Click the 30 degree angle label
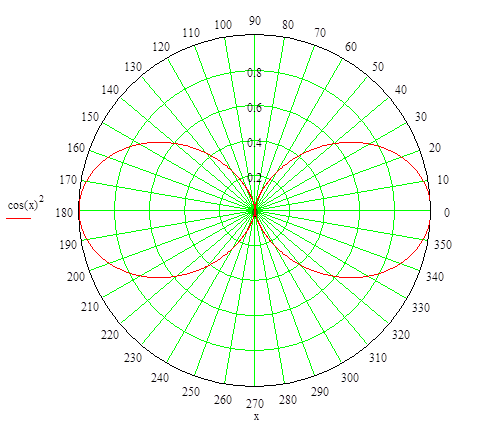Viewport: 486px width, 440px height. tap(421, 117)
